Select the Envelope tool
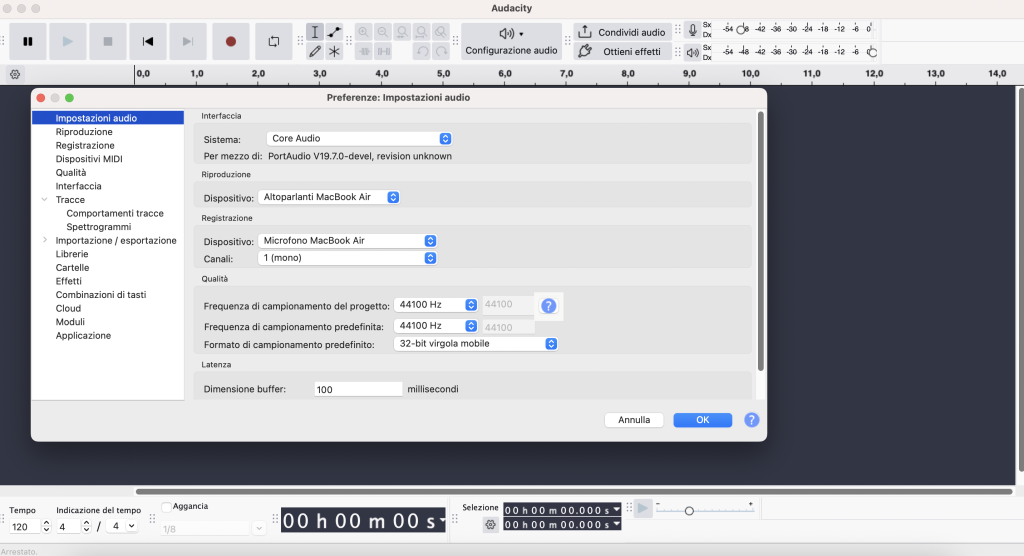 click(x=334, y=32)
